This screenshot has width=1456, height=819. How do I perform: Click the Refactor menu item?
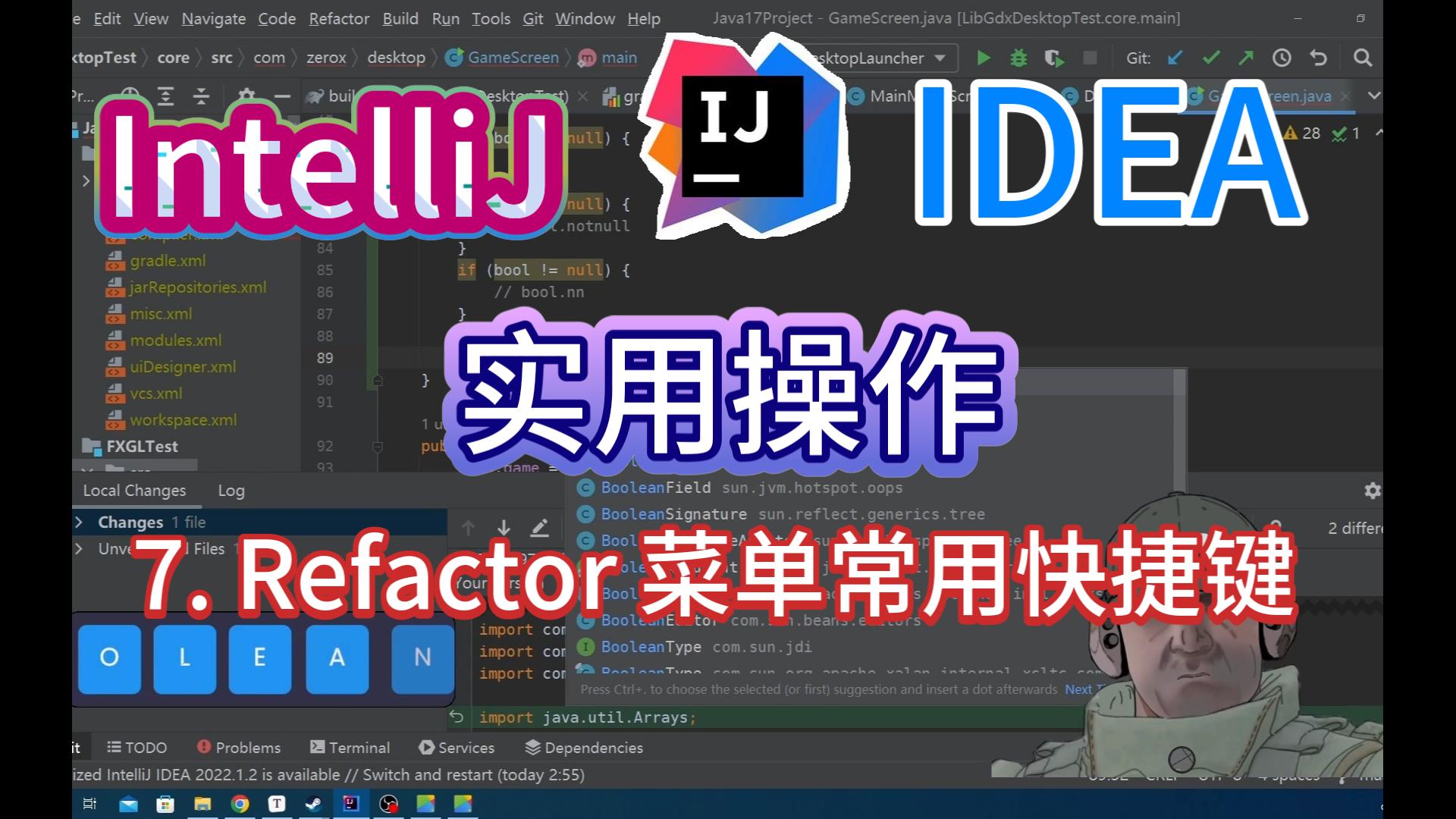click(337, 18)
